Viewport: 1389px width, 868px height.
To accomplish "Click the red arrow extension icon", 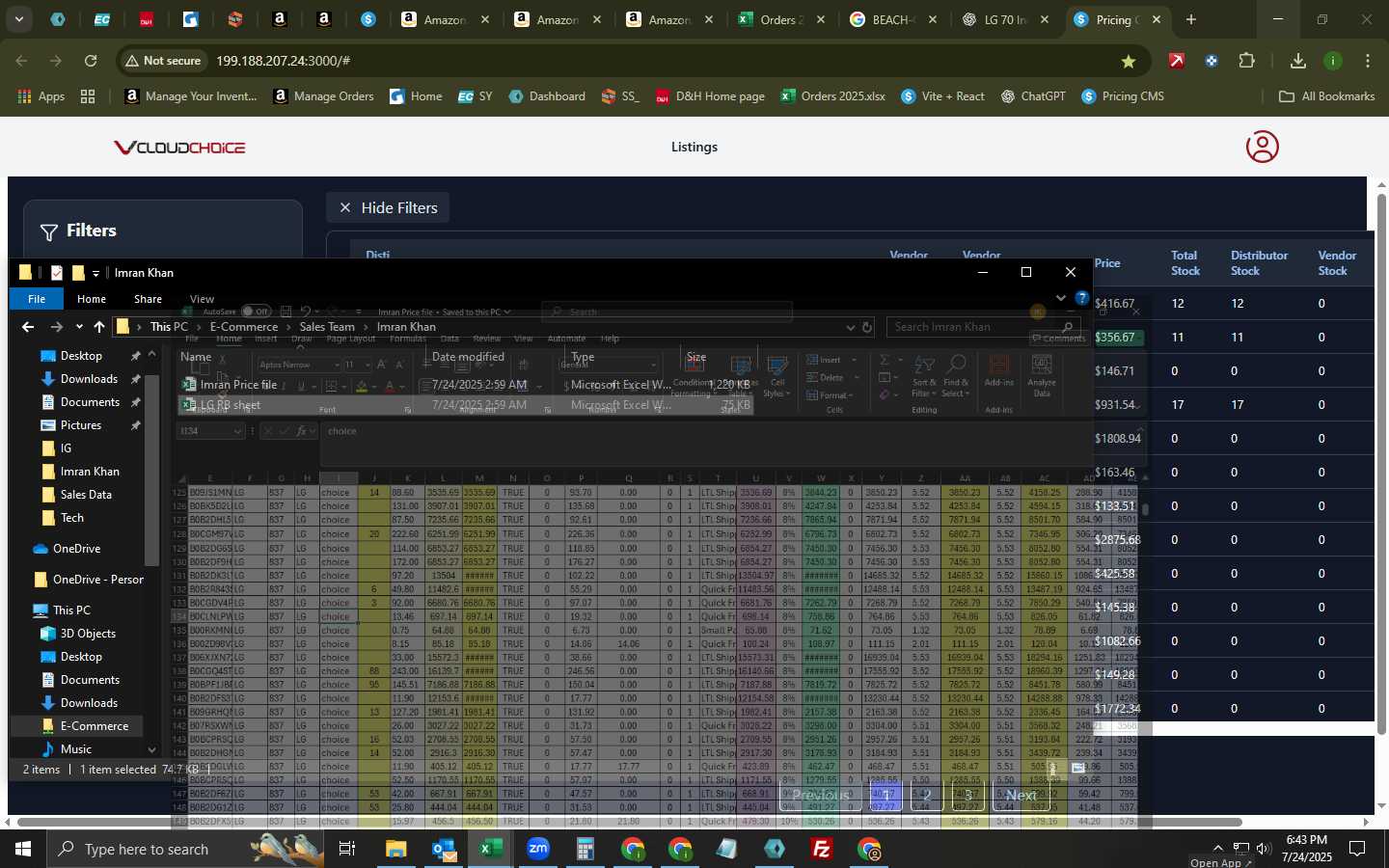I will click(1177, 61).
